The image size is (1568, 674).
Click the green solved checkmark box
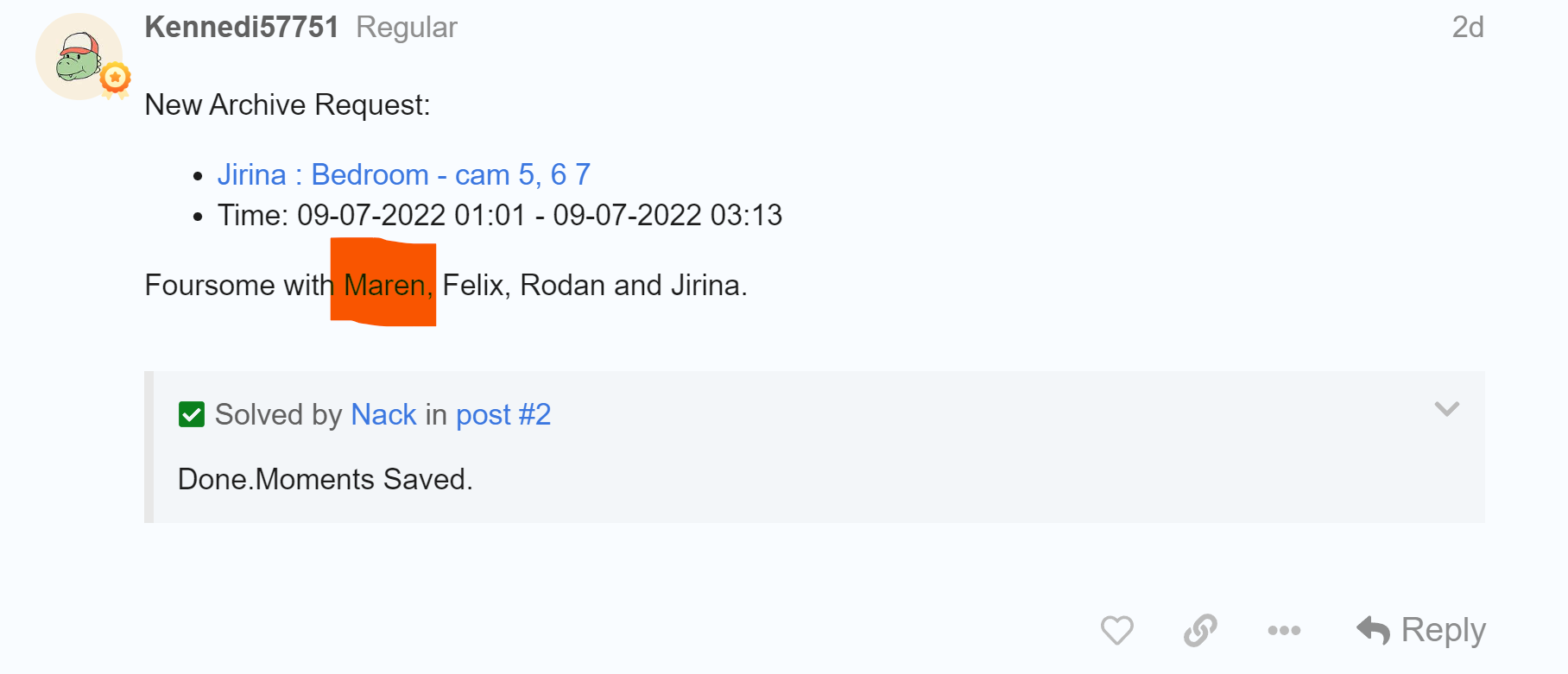pyautogui.click(x=192, y=415)
